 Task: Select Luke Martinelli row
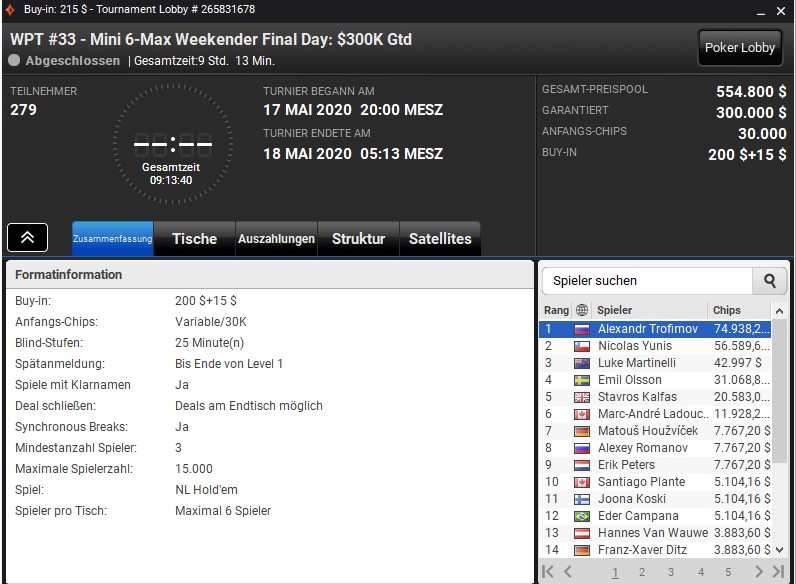coord(655,363)
